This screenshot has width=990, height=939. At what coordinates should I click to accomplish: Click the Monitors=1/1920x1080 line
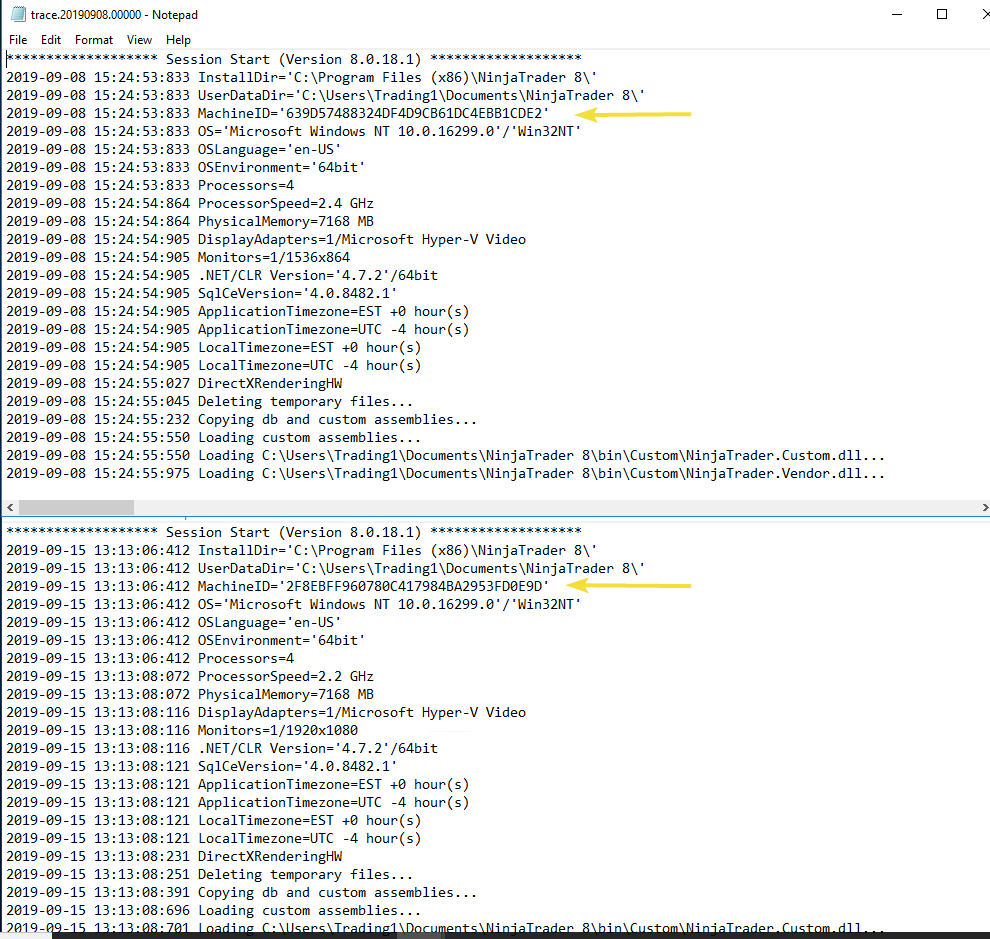click(x=182, y=731)
